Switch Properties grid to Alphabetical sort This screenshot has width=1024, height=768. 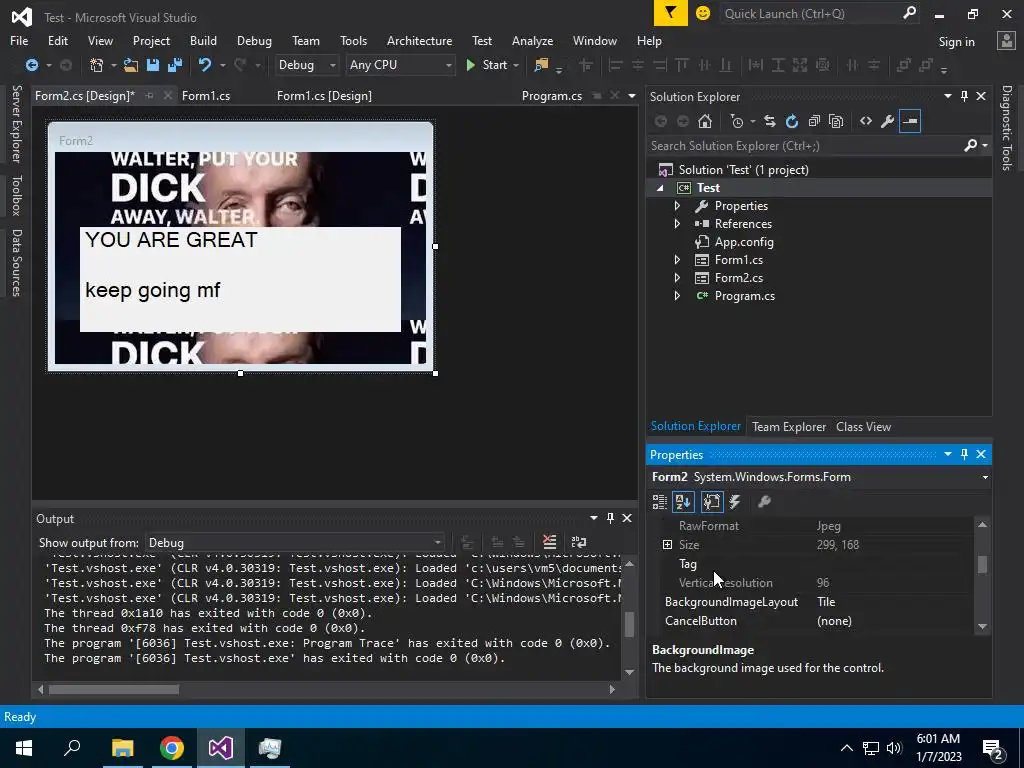(x=683, y=502)
